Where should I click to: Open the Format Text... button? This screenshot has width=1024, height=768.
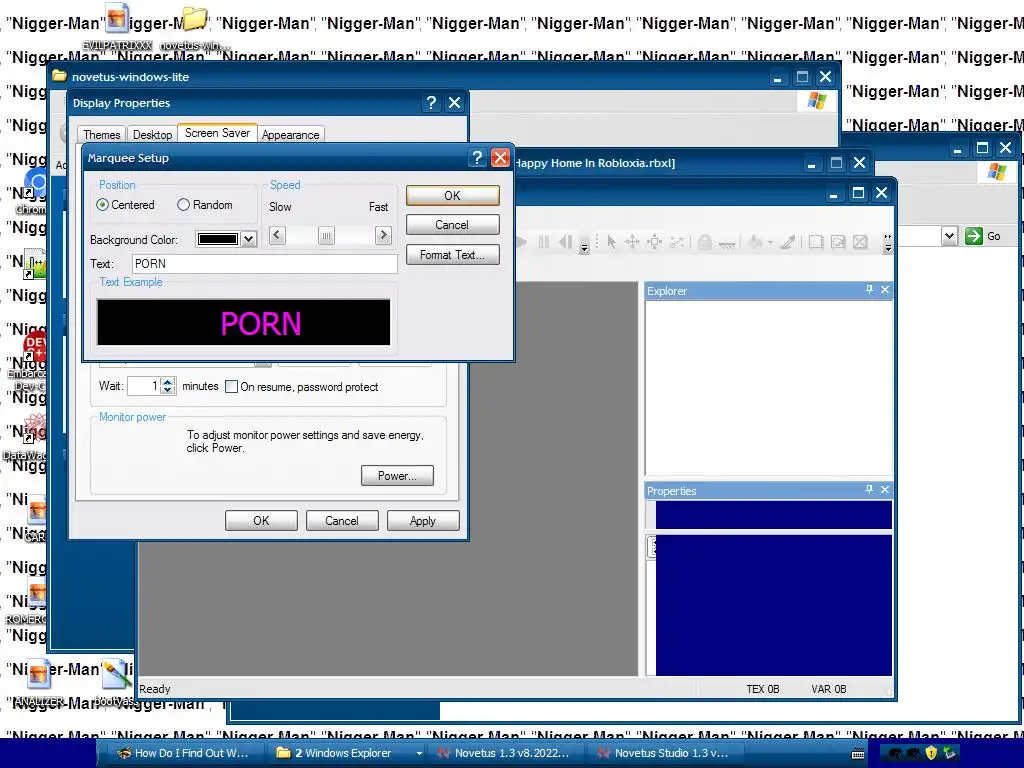point(453,255)
